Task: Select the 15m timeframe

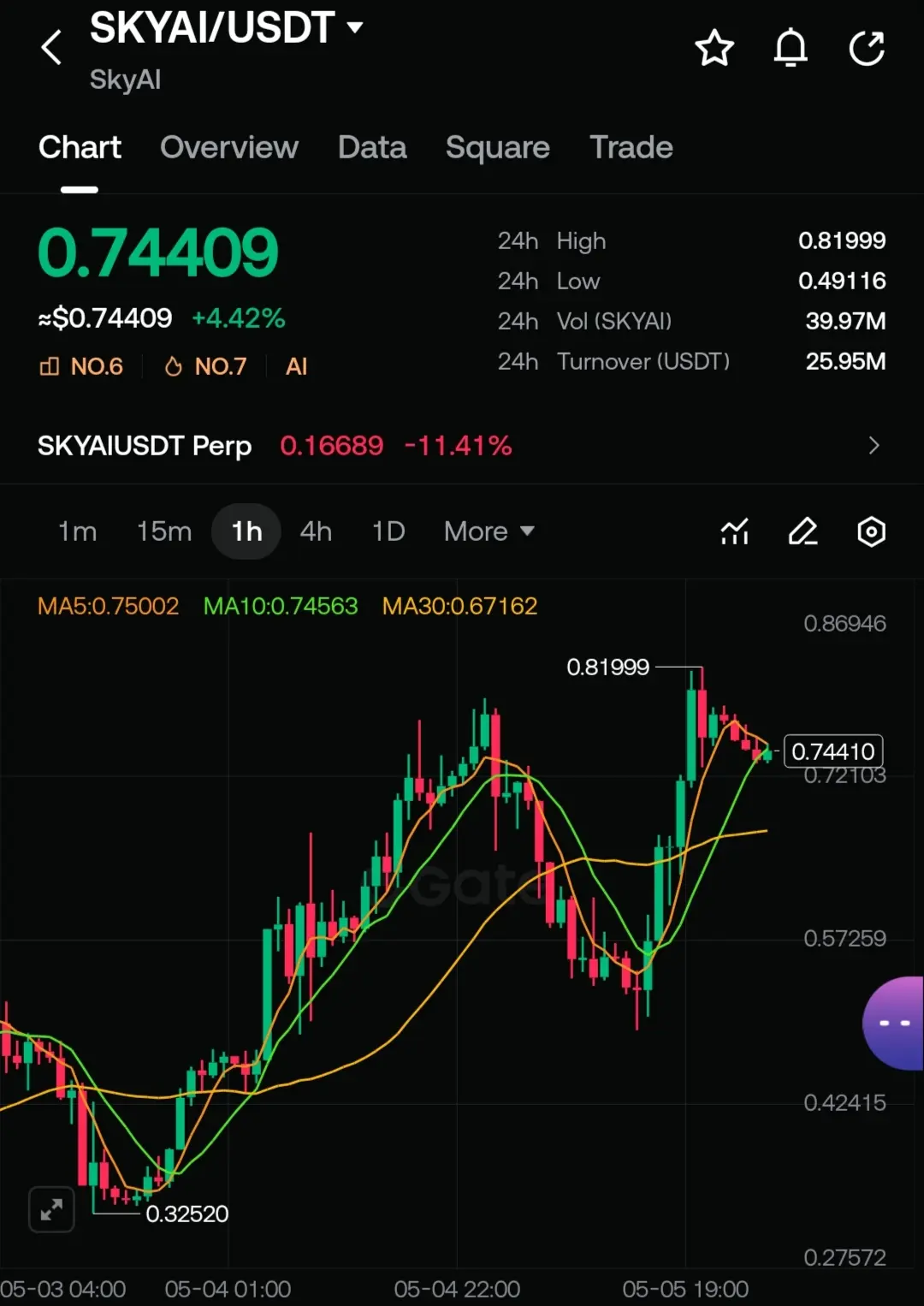Action: click(x=164, y=531)
